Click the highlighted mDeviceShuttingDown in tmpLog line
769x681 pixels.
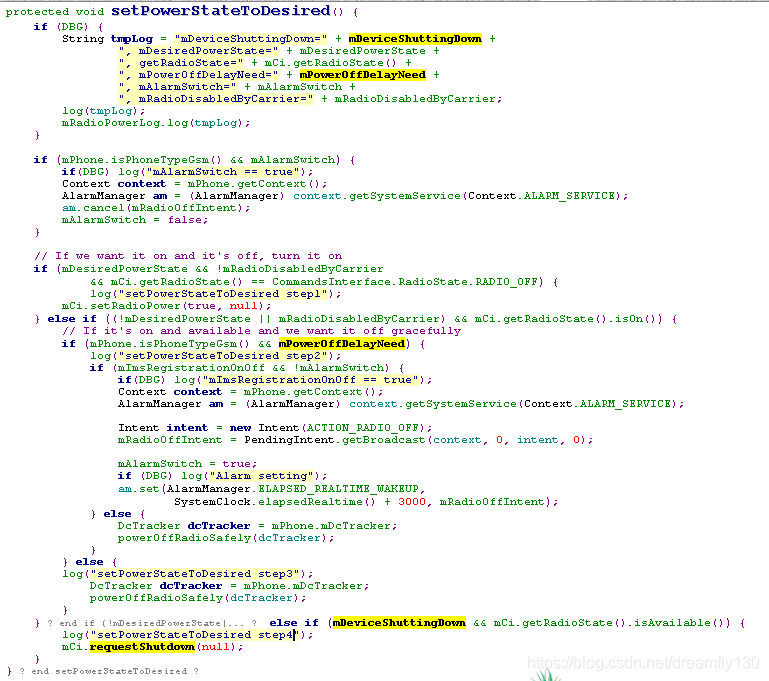[415, 39]
